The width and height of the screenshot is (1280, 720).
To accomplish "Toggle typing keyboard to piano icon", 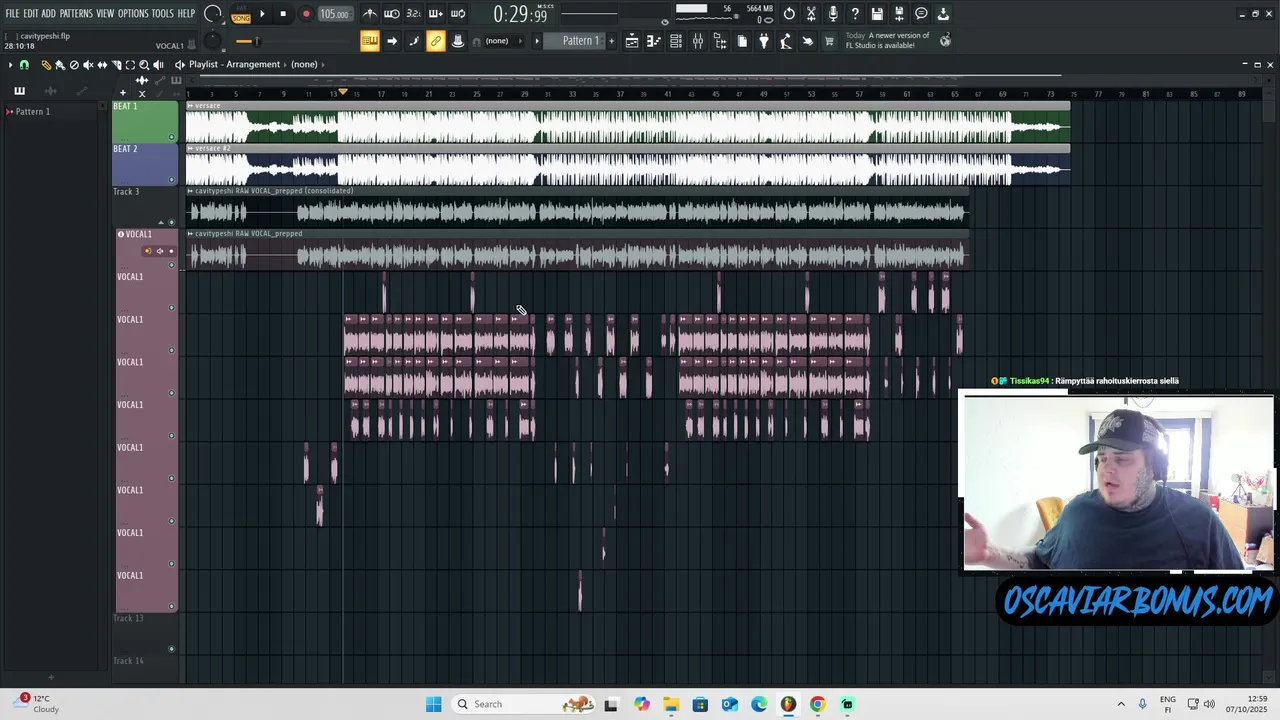I will (x=370, y=41).
